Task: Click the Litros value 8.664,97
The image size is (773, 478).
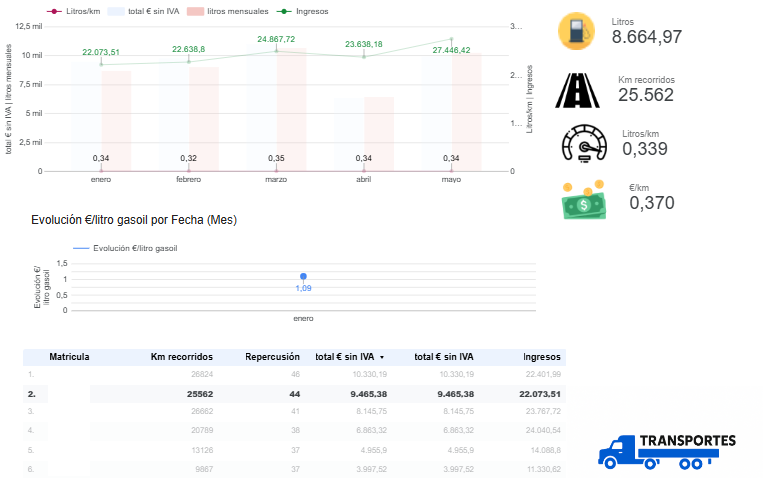Action: (x=647, y=37)
